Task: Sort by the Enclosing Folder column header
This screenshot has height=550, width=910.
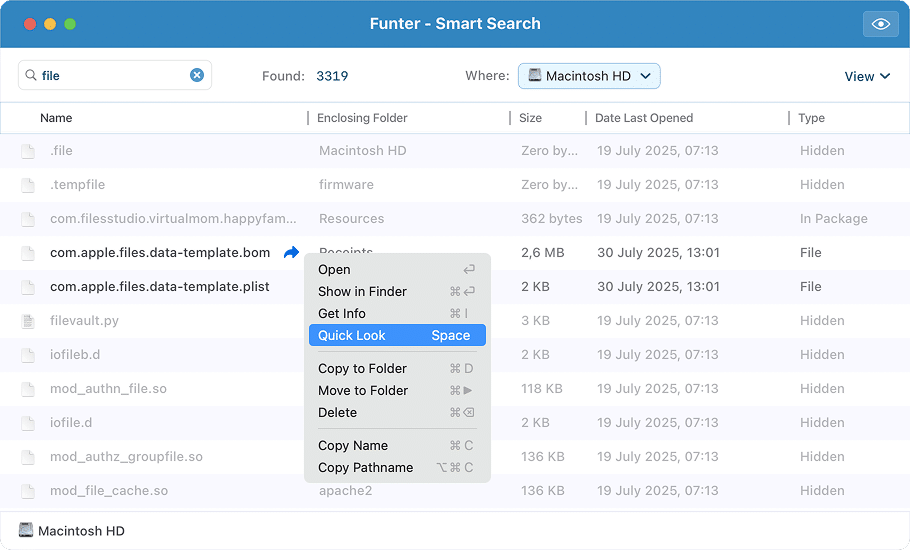Action: (362, 118)
